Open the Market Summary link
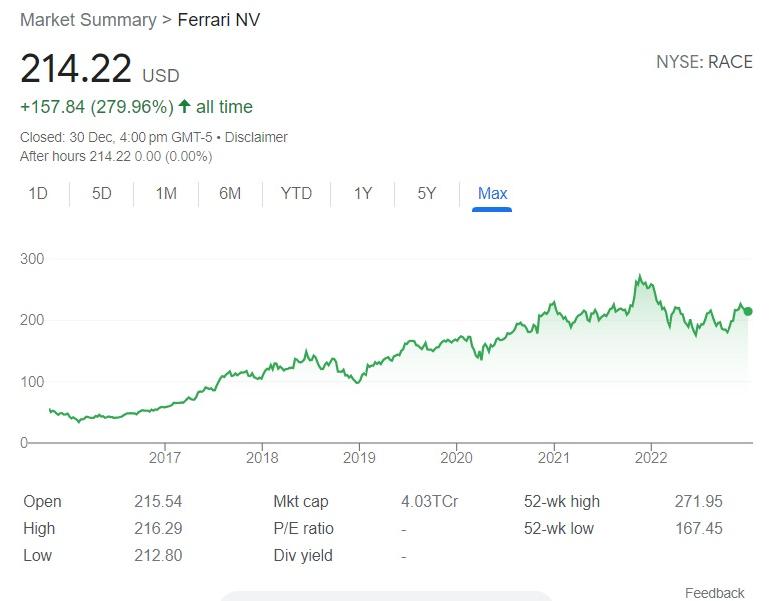770x601 pixels. click(88, 20)
